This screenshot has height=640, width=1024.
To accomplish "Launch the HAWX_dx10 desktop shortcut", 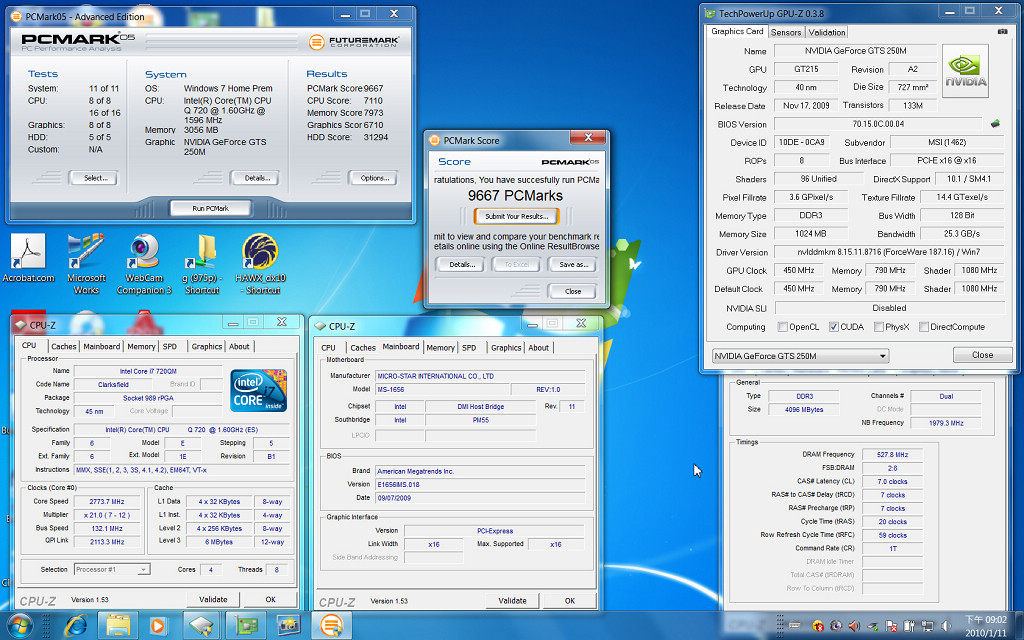I will tap(260, 263).
